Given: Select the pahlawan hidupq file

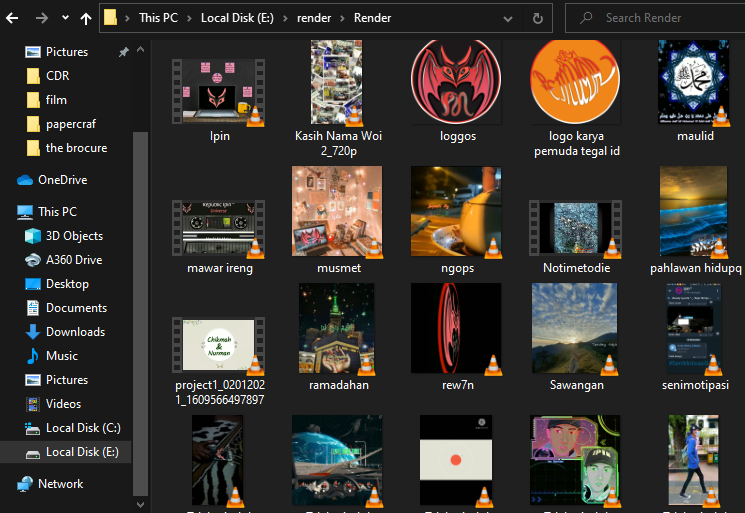Looking at the screenshot, I should pos(695,220).
